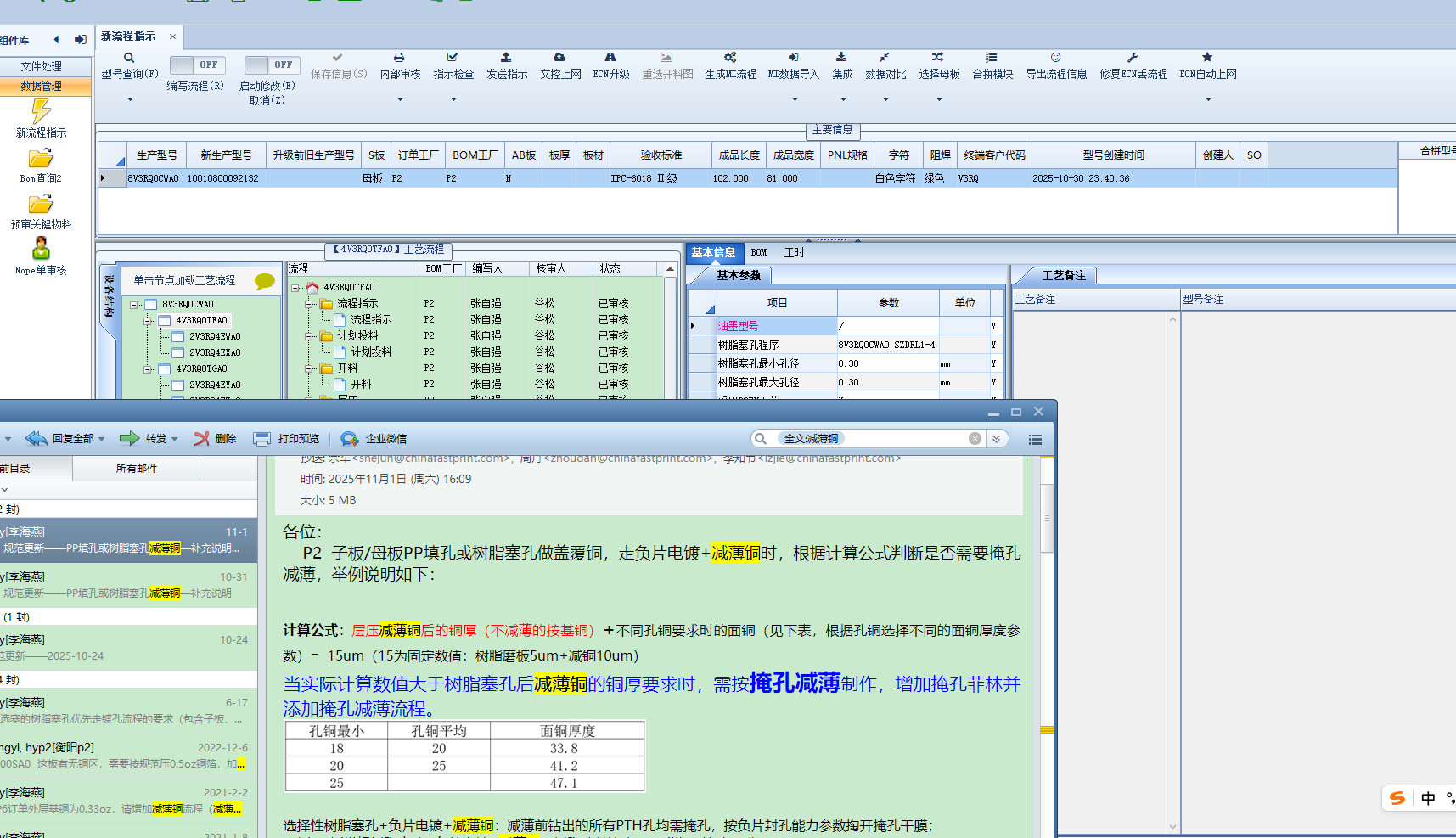The image size is (1456, 838).
Task: Click the 集成 download icon
Action: click(841, 58)
